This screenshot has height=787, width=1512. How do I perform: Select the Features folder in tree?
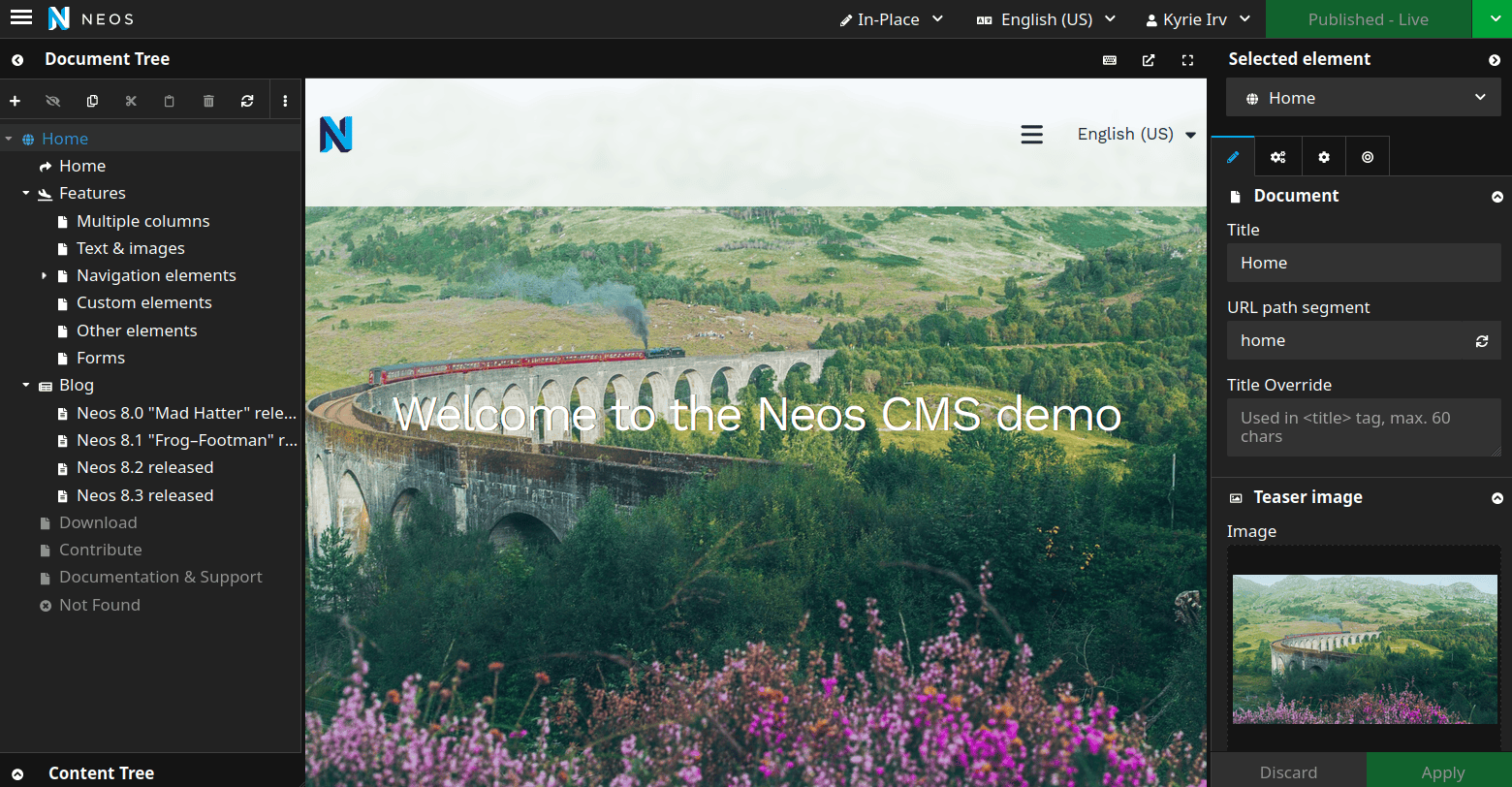coord(92,193)
